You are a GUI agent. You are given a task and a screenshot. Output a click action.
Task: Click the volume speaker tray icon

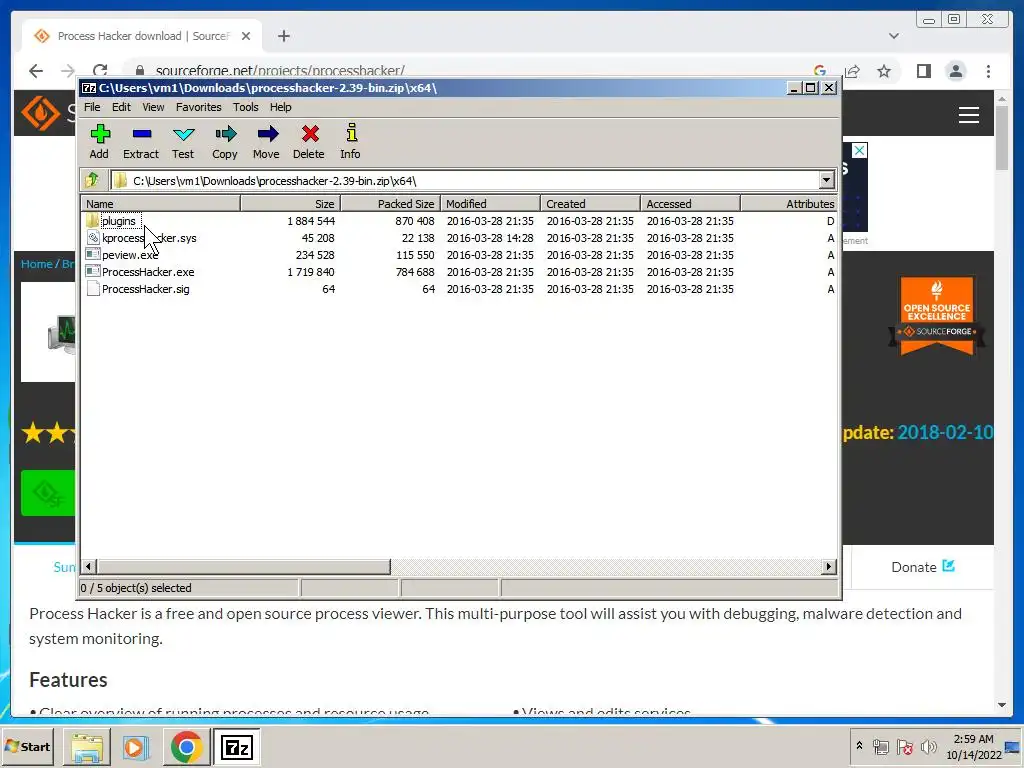coord(928,746)
